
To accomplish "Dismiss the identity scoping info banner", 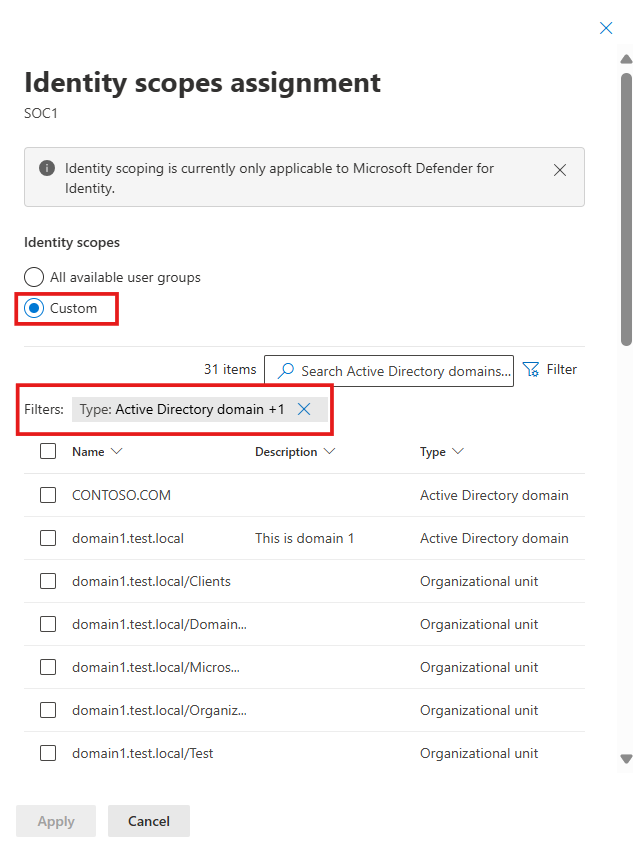I will 560,170.
